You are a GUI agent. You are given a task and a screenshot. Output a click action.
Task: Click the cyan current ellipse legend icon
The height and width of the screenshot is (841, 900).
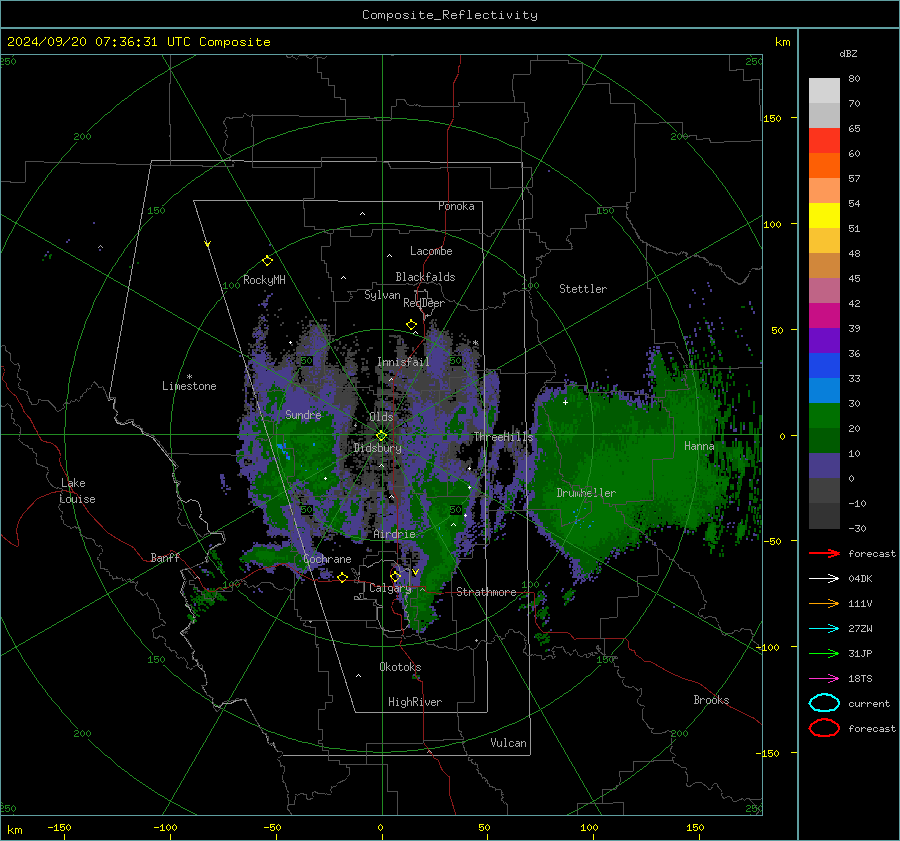click(x=824, y=703)
